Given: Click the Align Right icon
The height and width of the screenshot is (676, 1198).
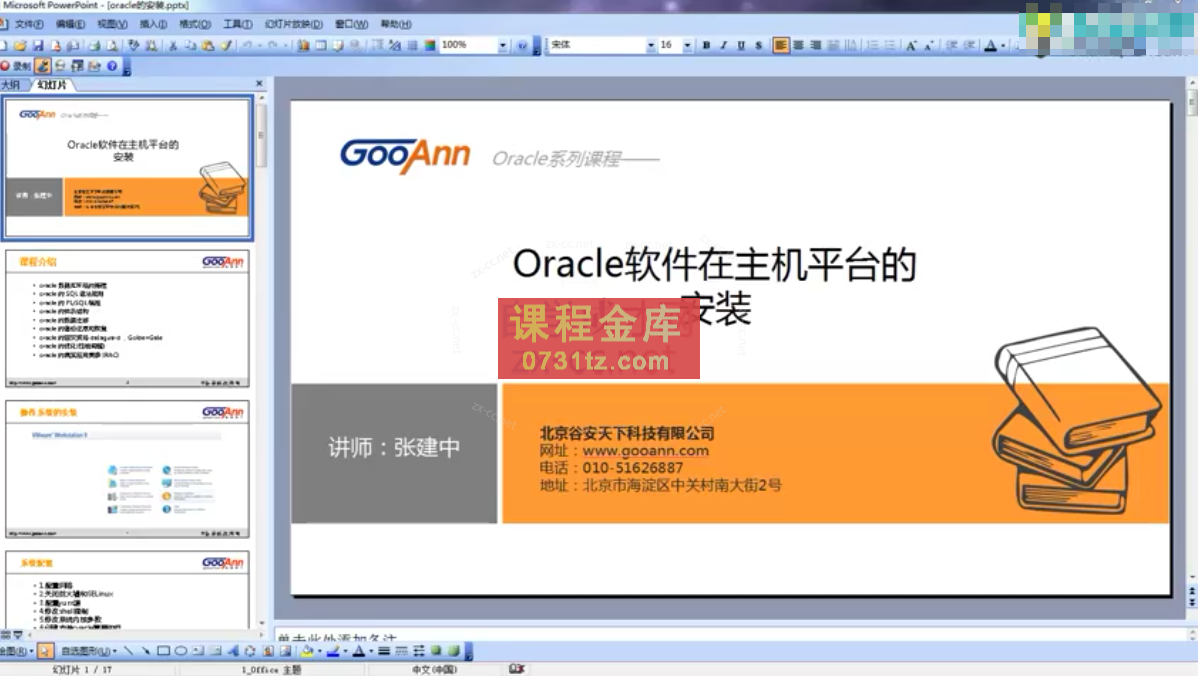Looking at the screenshot, I should 815,46.
